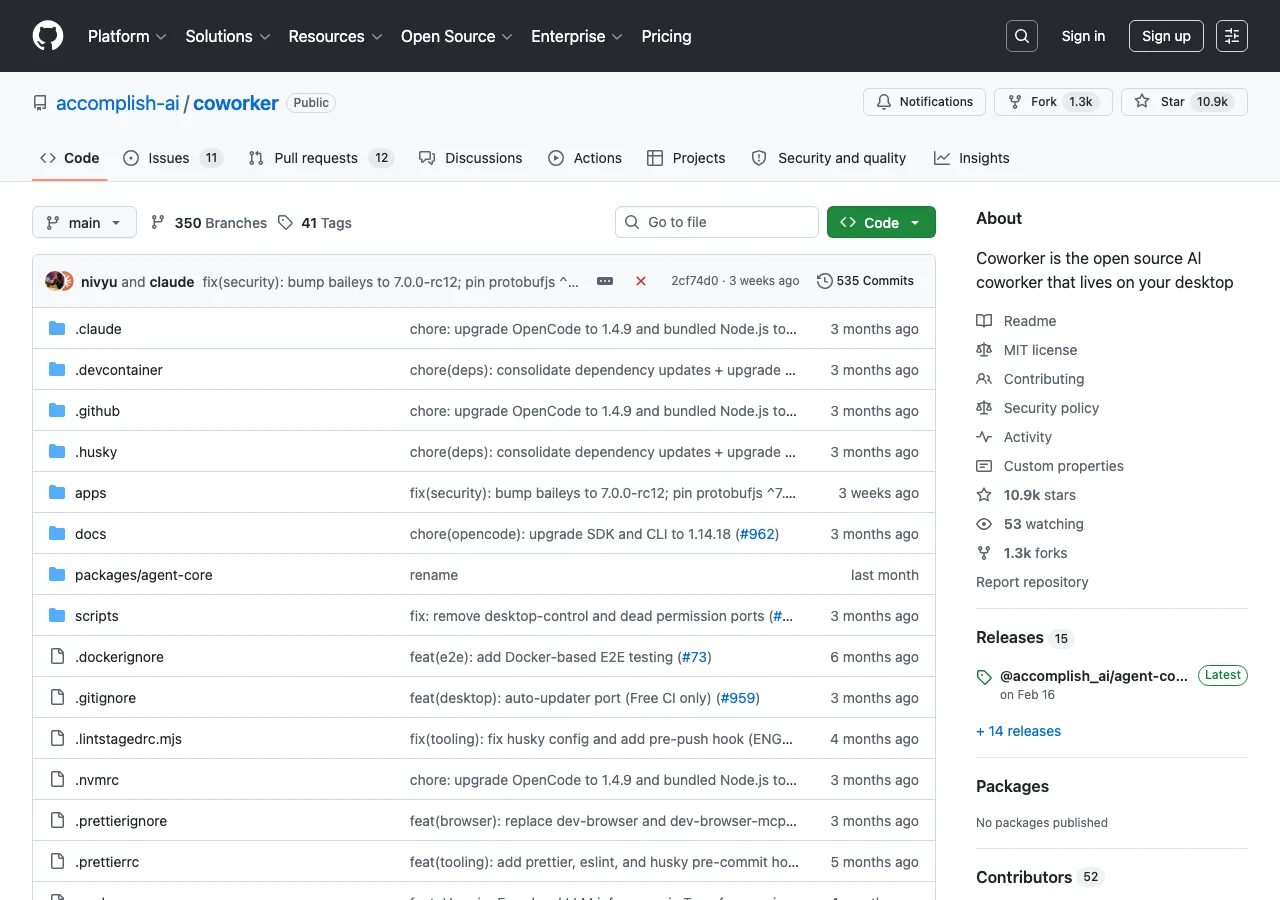Expand the Open Source menu

click(457, 36)
